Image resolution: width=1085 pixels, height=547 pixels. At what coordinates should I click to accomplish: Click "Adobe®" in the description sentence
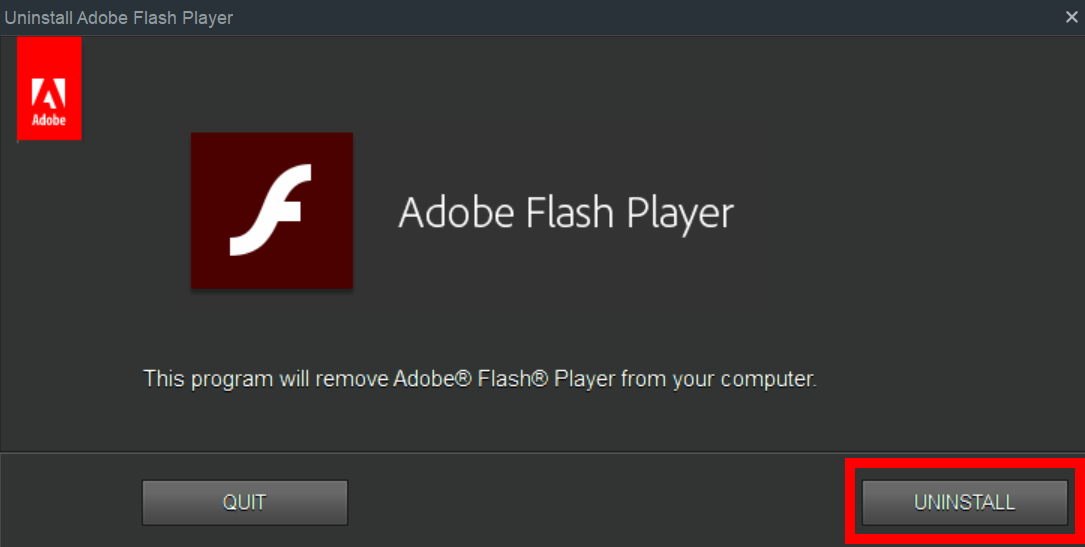click(x=431, y=380)
